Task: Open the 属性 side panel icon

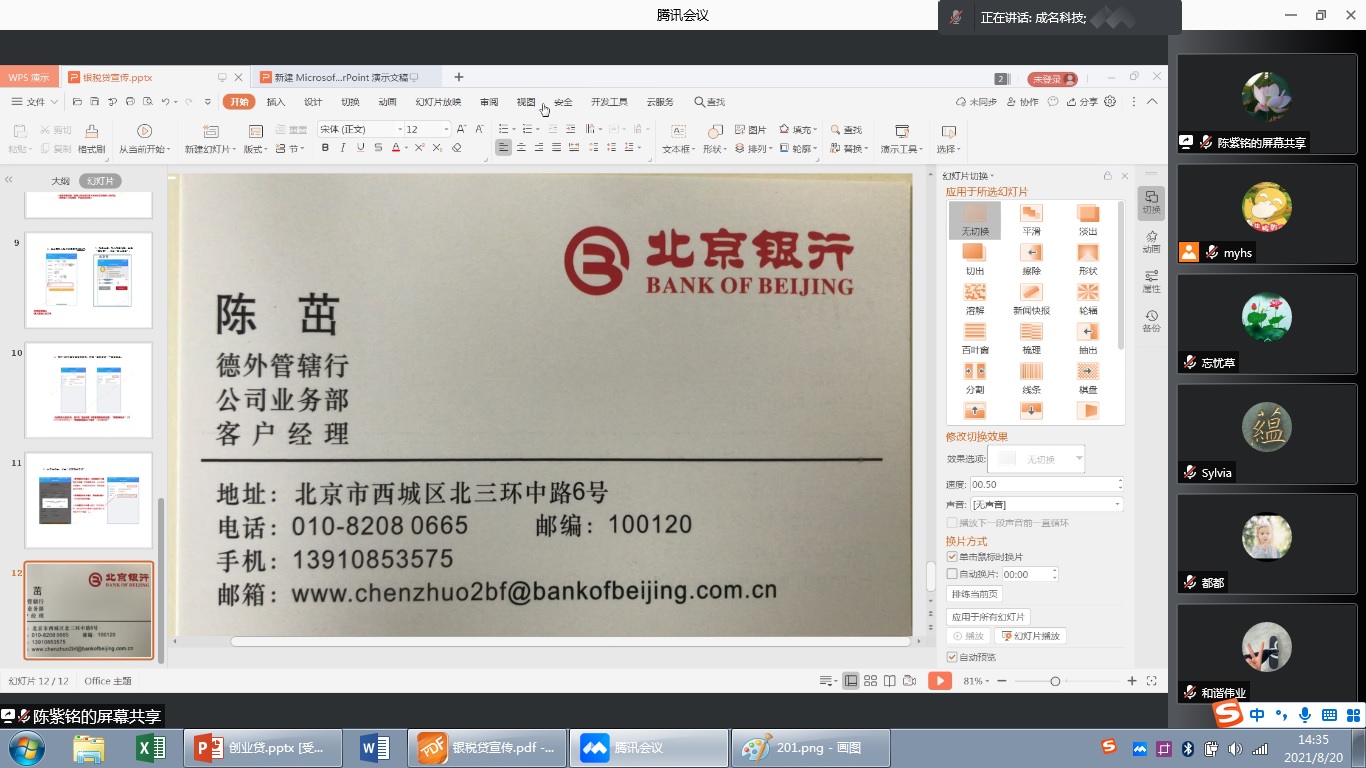Action: [1151, 281]
